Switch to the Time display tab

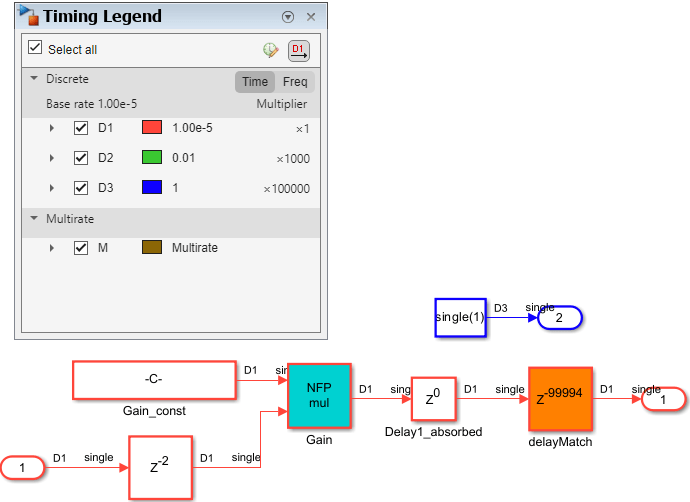pyautogui.click(x=255, y=82)
